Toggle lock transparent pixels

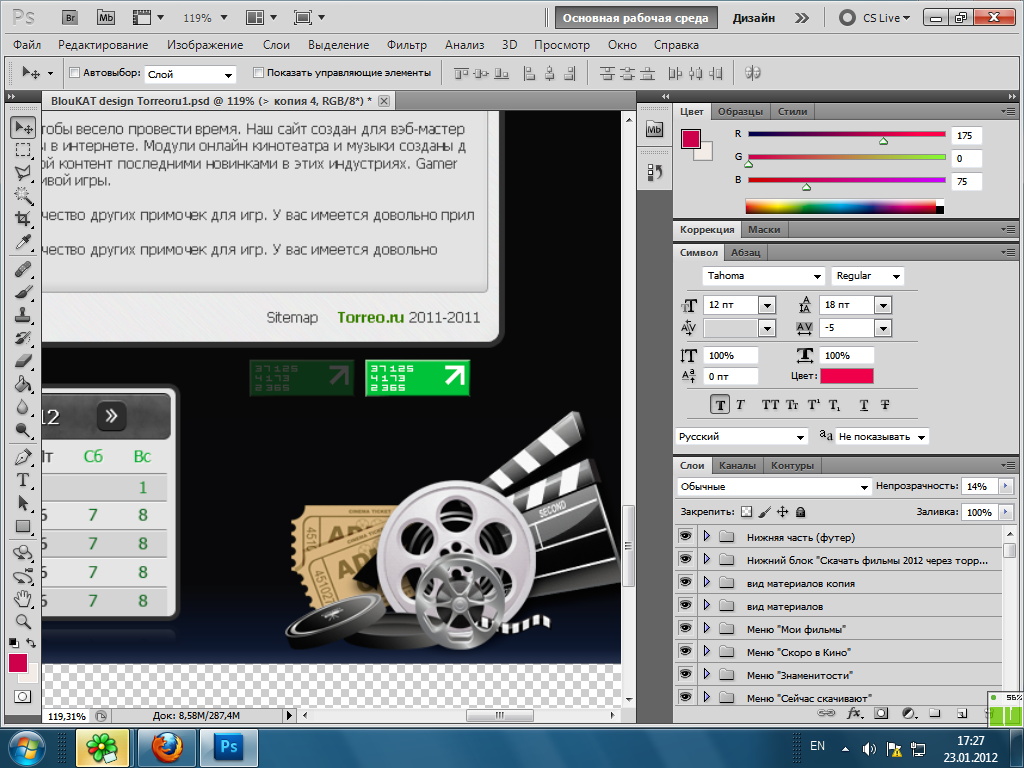click(x=746, y=512)
